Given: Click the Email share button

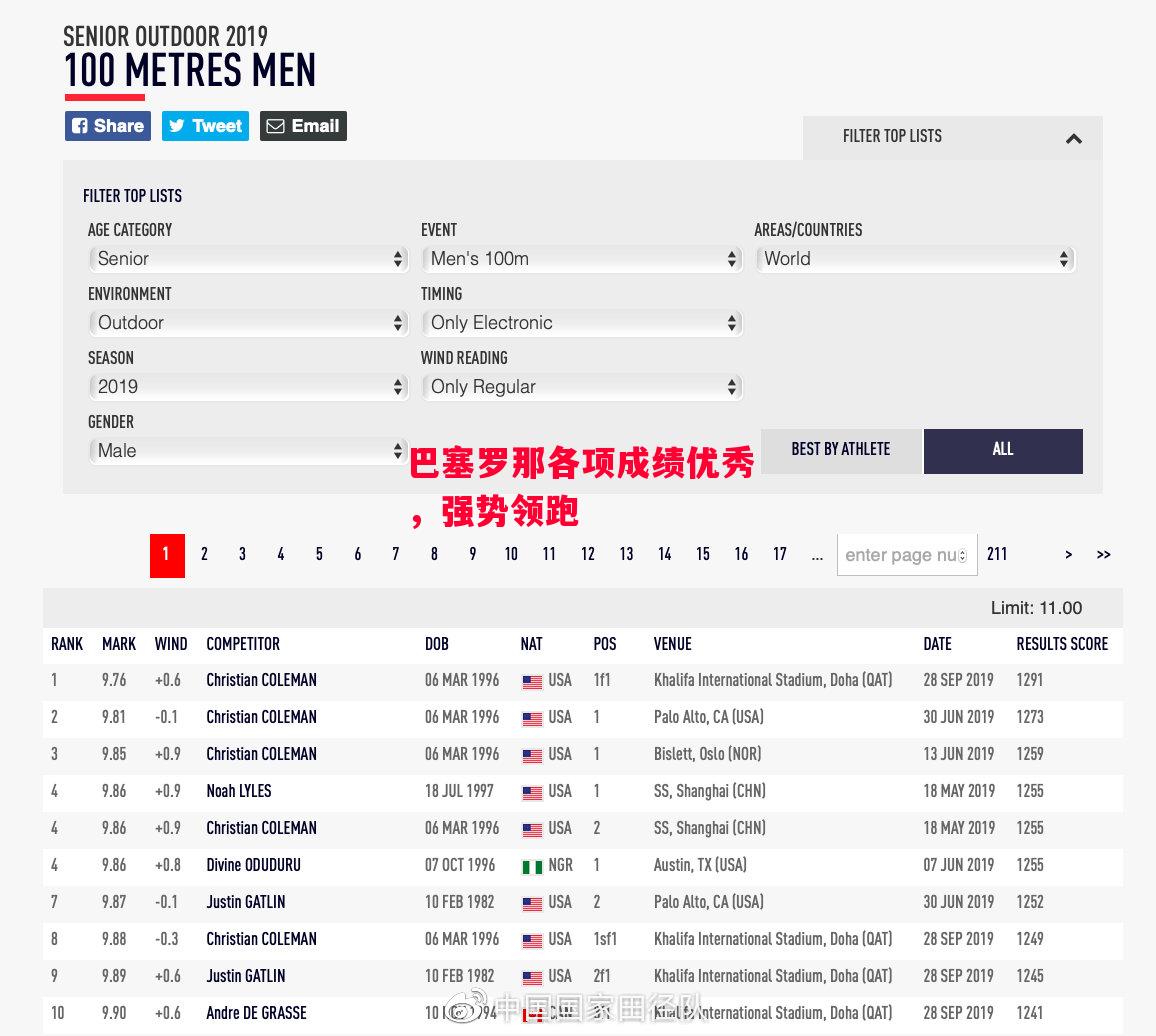Looking at the screenshot, I should coord(303,126).
